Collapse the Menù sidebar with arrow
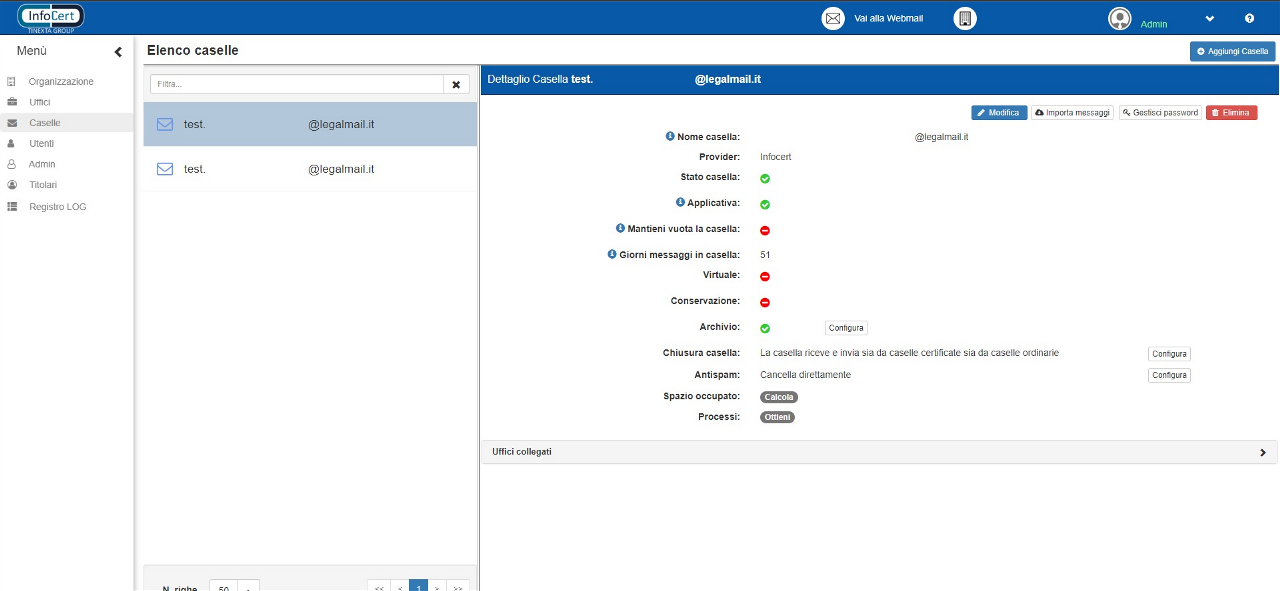Image resolution: width=1280 pixels, height=591 pixels. click(x=118, y=52)
